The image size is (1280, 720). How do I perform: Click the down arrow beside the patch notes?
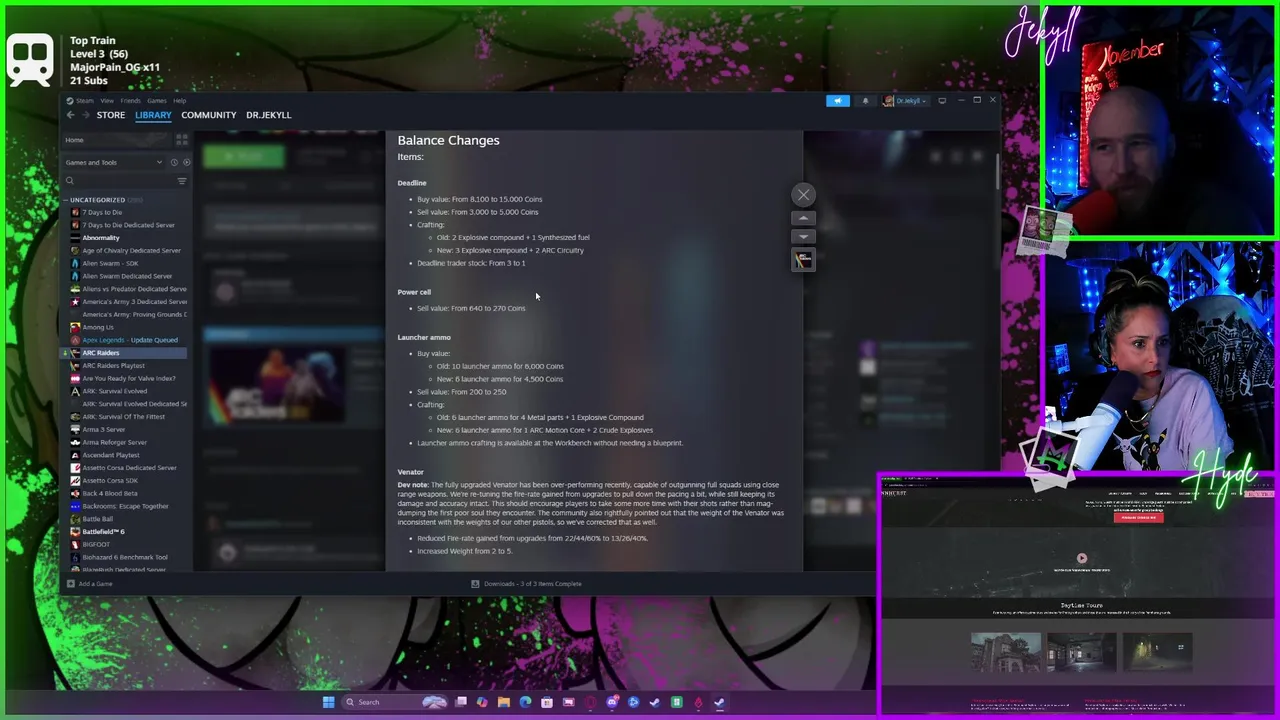(803, 236)
